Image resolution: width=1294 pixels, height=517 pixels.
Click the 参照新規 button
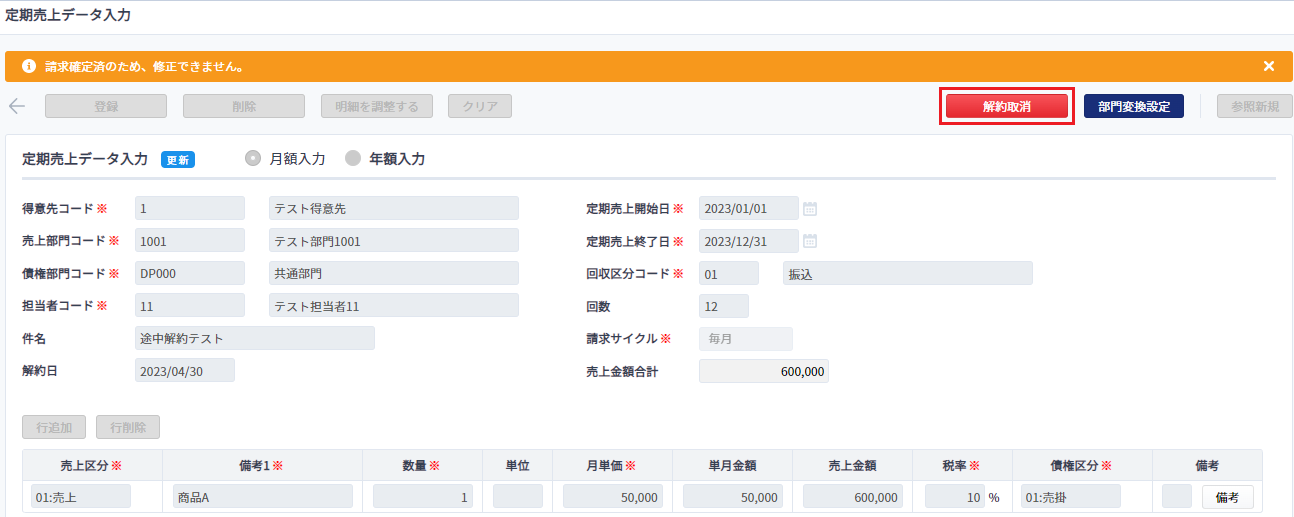[1255, 106]
